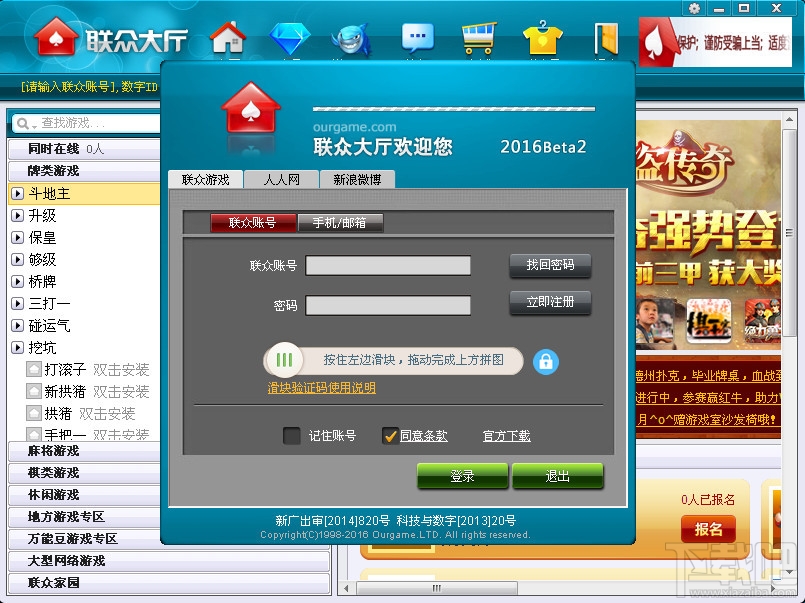
Task: Open the blue diamond shop icon
Action: (290, 38)
